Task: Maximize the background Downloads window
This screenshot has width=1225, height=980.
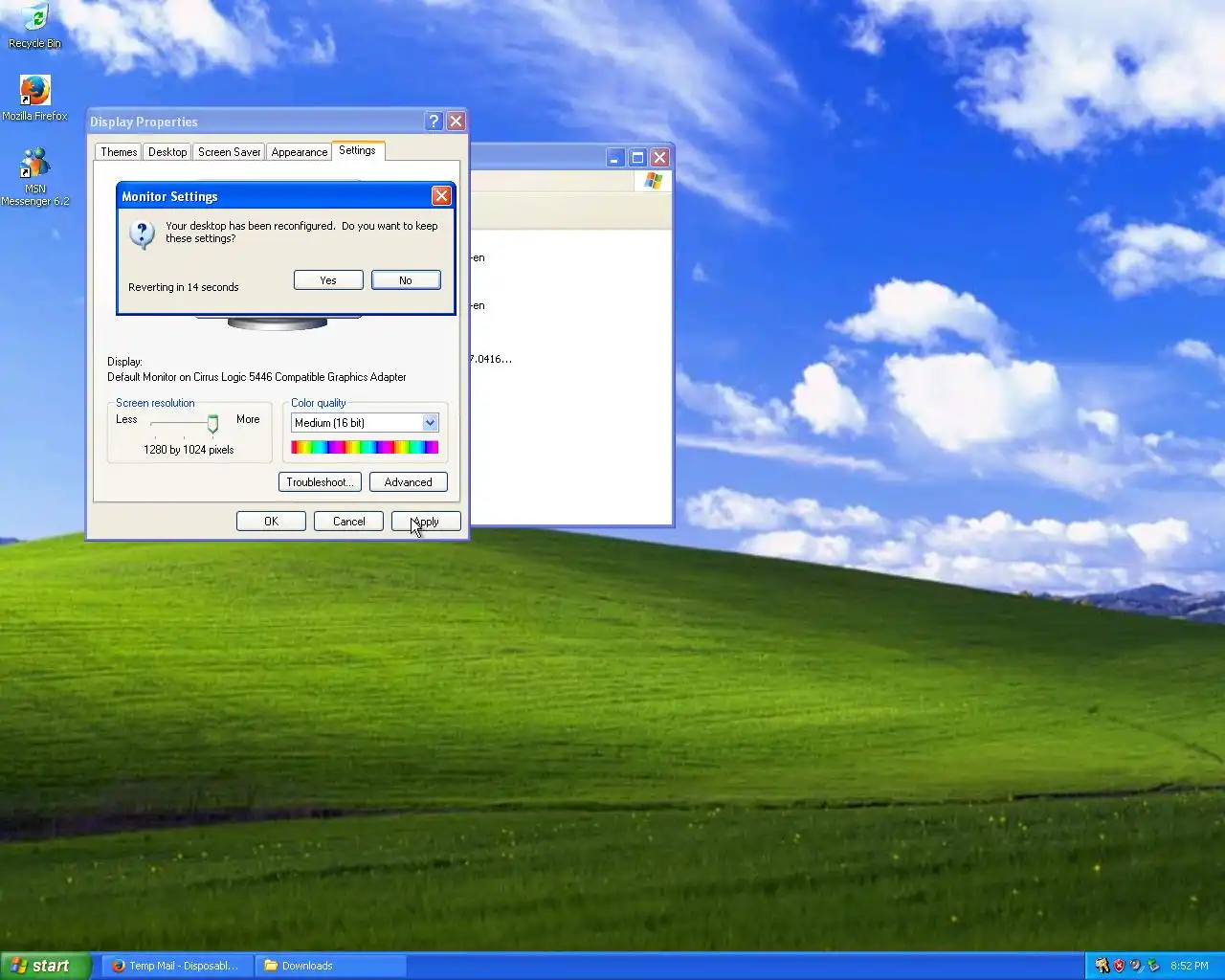Action: (637, 157)
